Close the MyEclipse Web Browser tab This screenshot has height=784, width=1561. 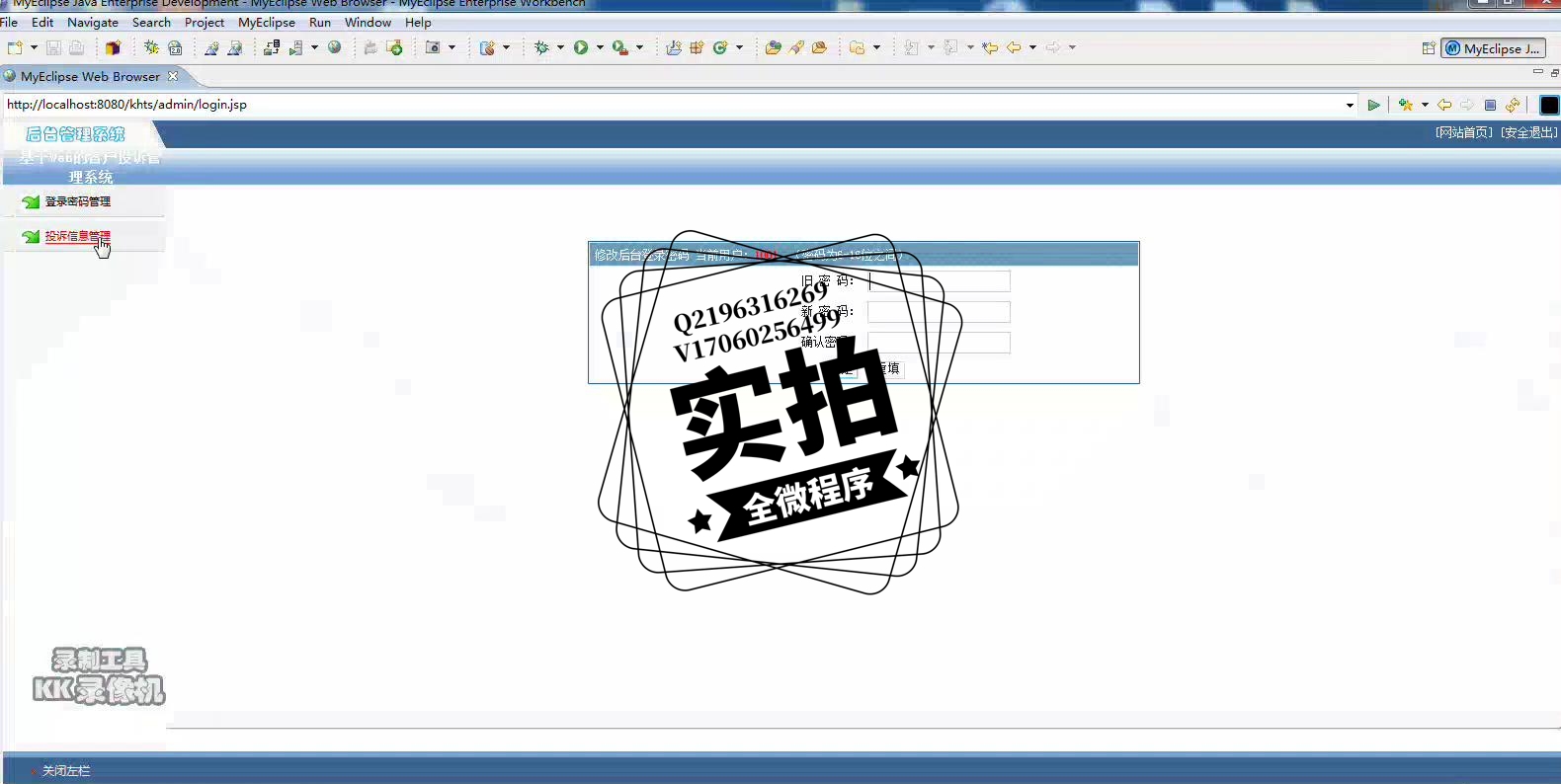[x=173, y=76]
